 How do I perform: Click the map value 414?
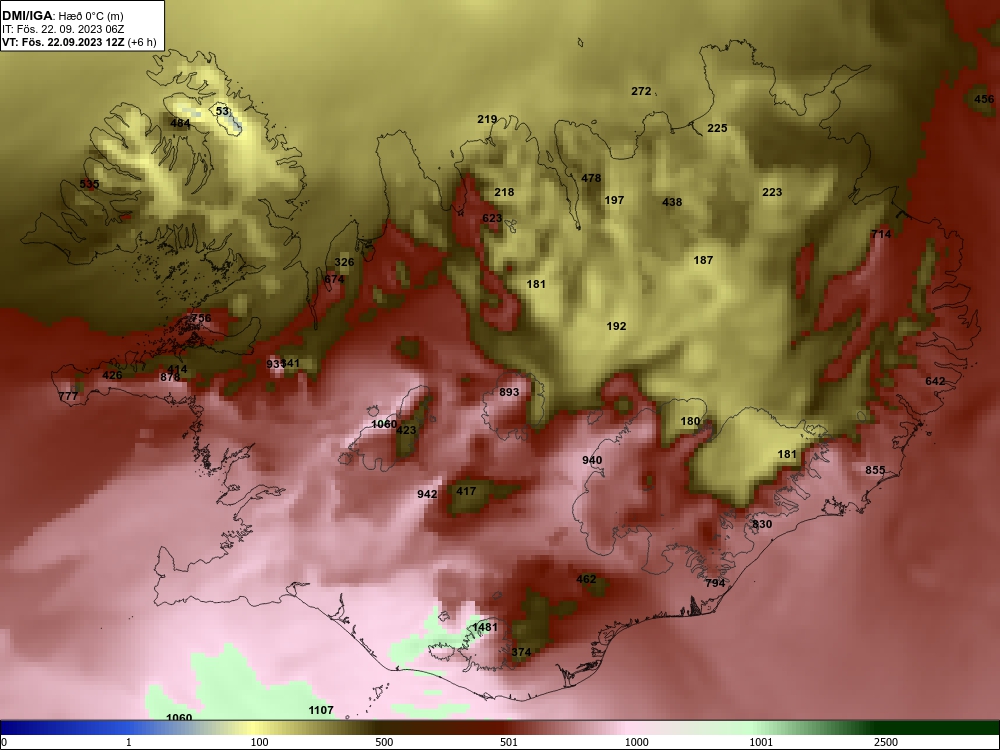pos(177,369)
